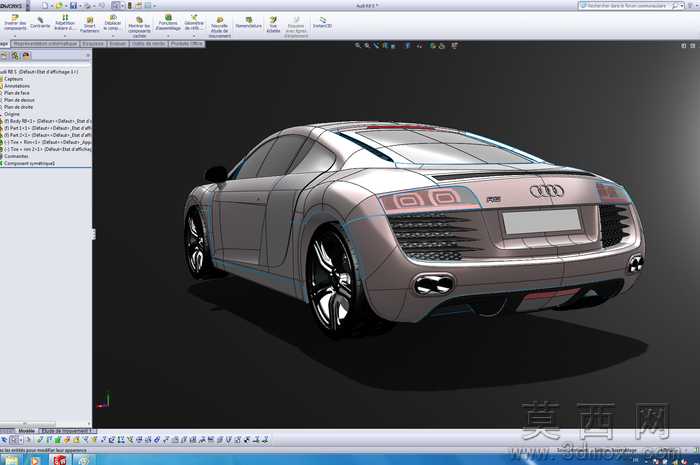Select Plan de face in tree
The image size is (700, 465).
pyautogui.click(x=17, y=93)
